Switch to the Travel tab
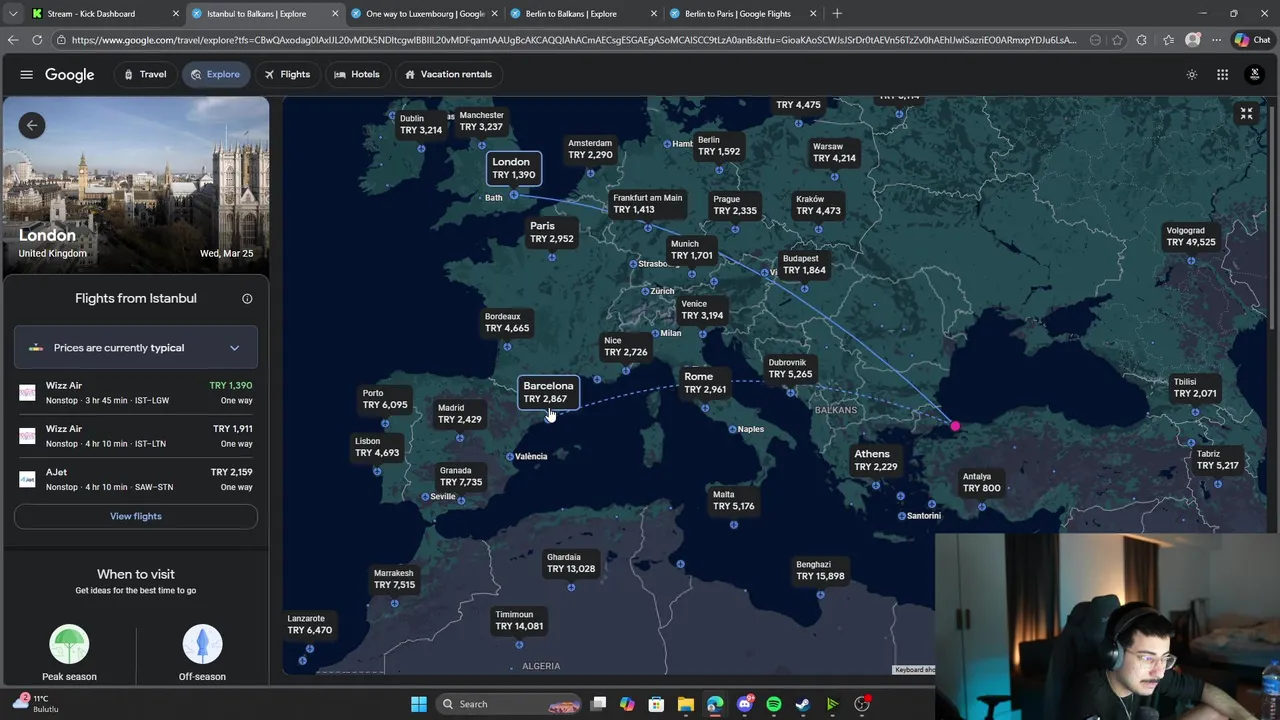Screen dimensions: 1280x720 click(x=145, y=74)
